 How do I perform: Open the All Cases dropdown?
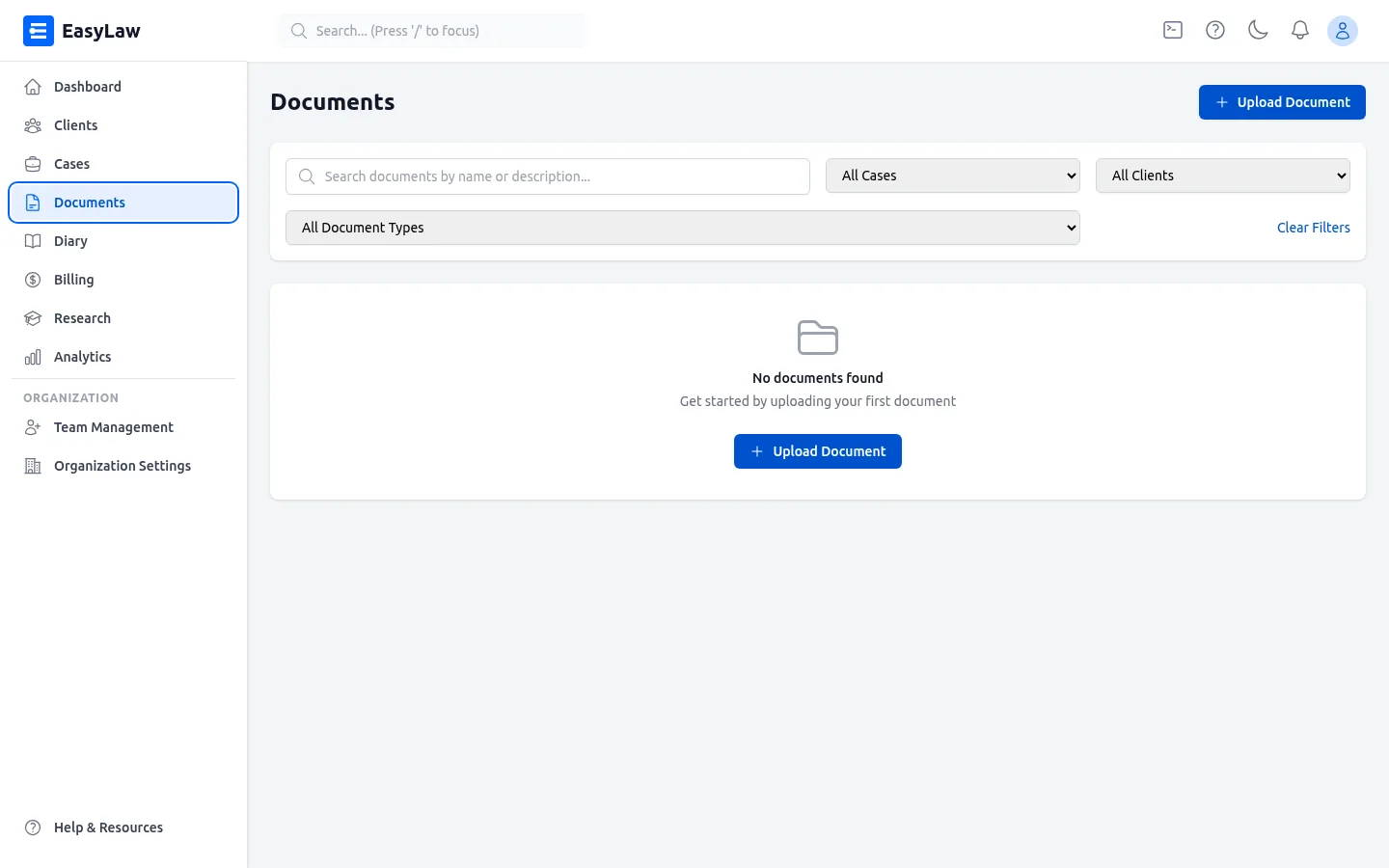point(952,176)
